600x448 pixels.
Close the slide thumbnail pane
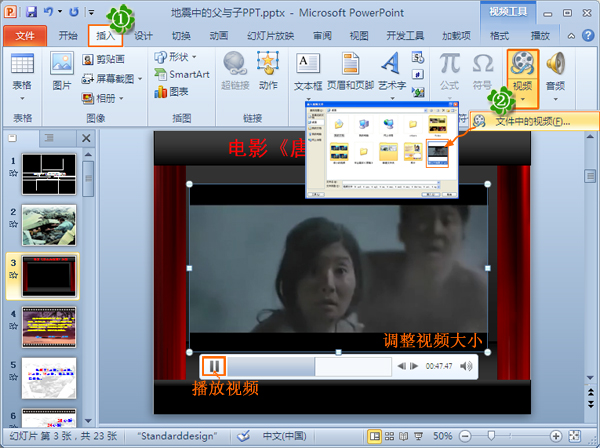click(86, 138)
